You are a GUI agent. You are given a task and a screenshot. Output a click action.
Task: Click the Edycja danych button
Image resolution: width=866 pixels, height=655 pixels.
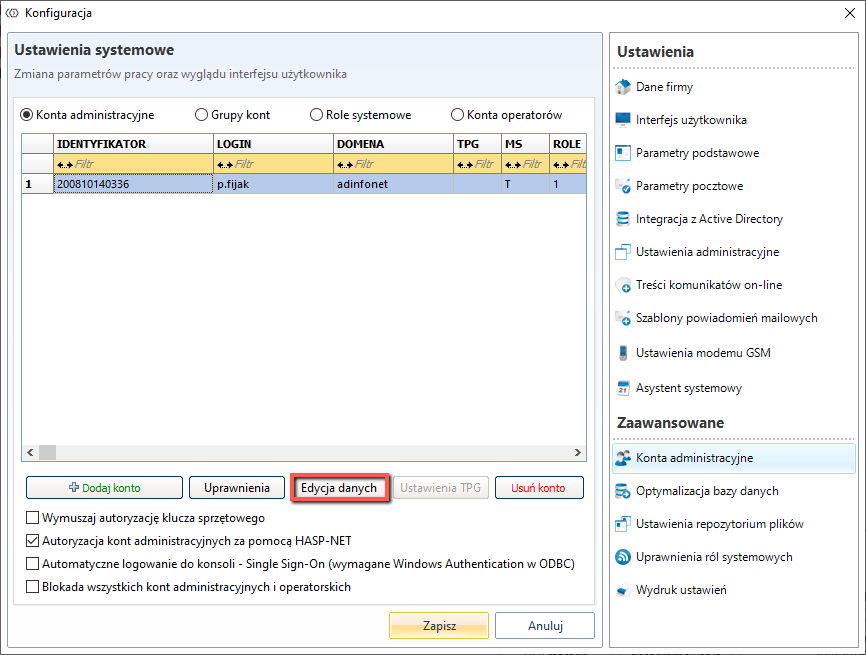(x=339, y=488)
